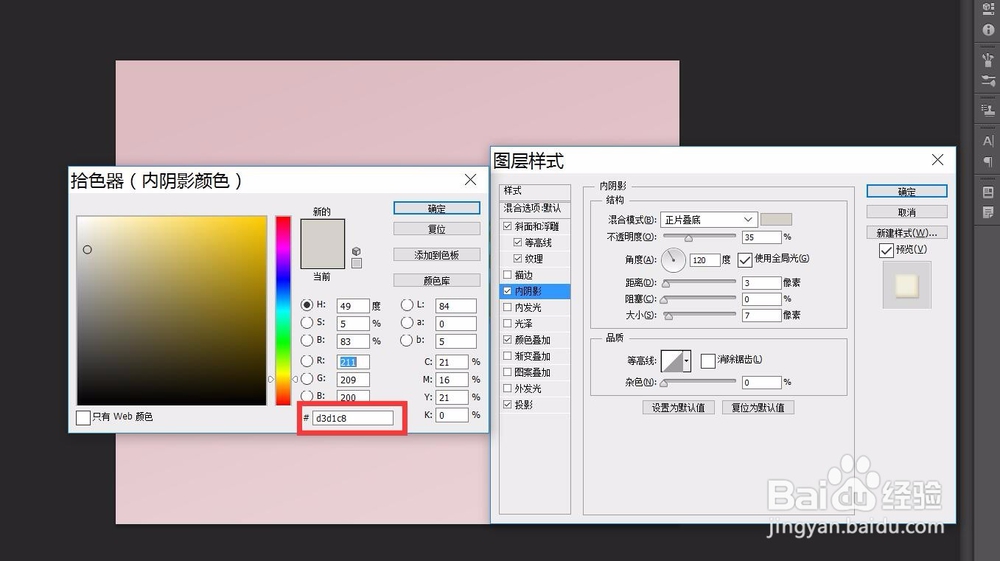This screenshot has width=1000, height=561.
Task: Select 混合选项:默认 in the style list
Action: tap(534, 208)
